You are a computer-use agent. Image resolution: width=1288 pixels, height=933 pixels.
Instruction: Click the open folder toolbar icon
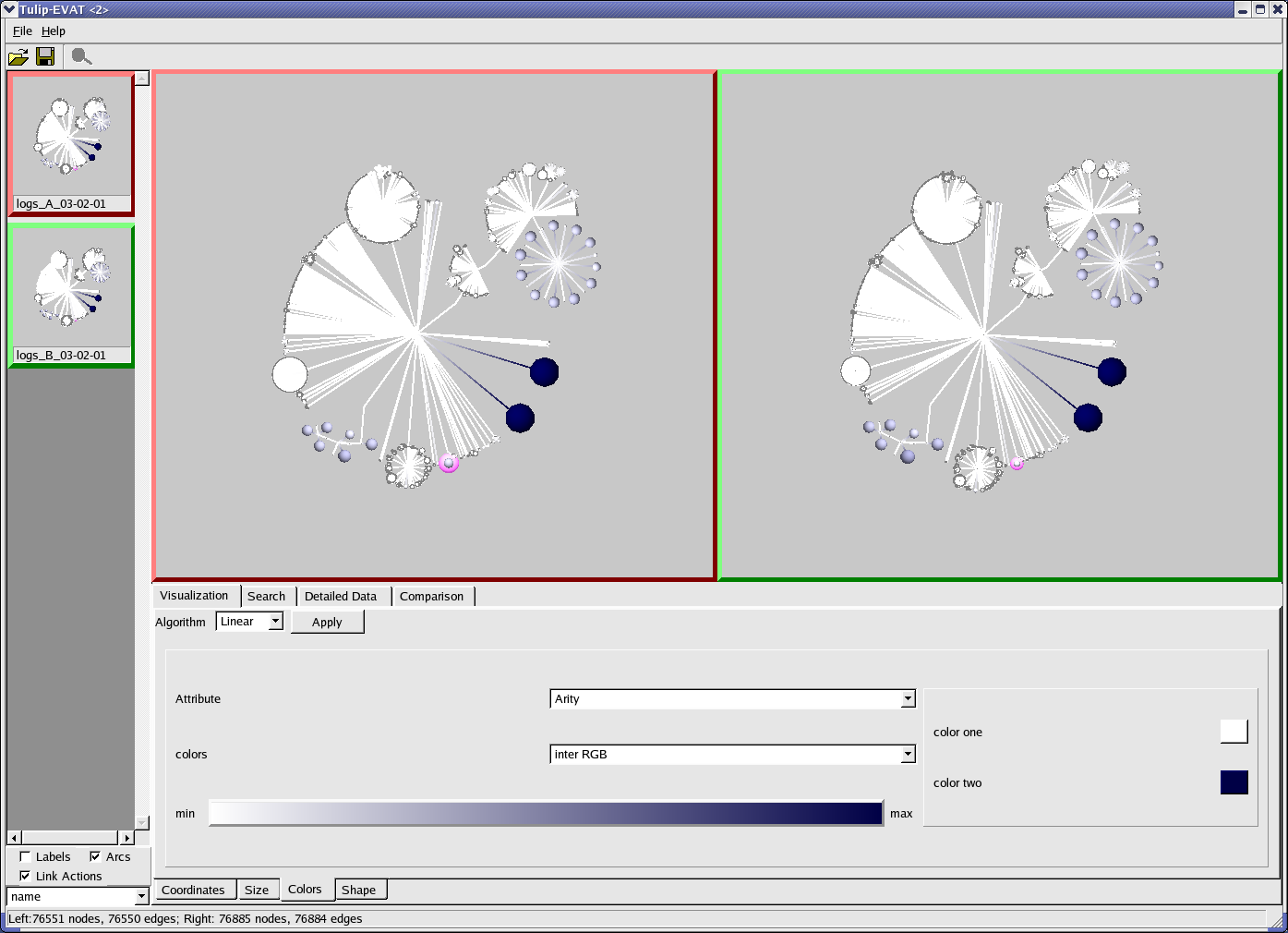[x=18, y=57]
